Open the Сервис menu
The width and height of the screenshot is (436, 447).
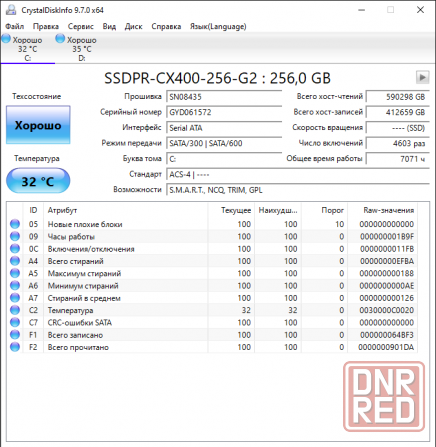[81, 26]
